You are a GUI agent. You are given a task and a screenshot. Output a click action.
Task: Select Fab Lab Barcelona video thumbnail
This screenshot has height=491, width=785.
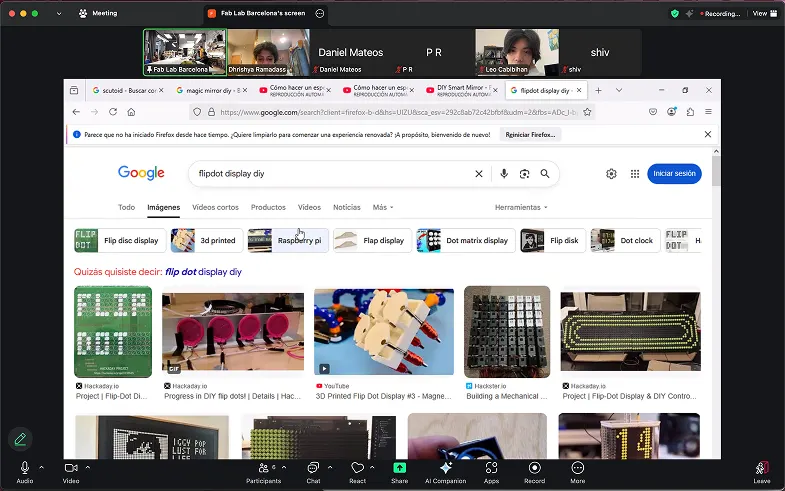pos(185,52)
